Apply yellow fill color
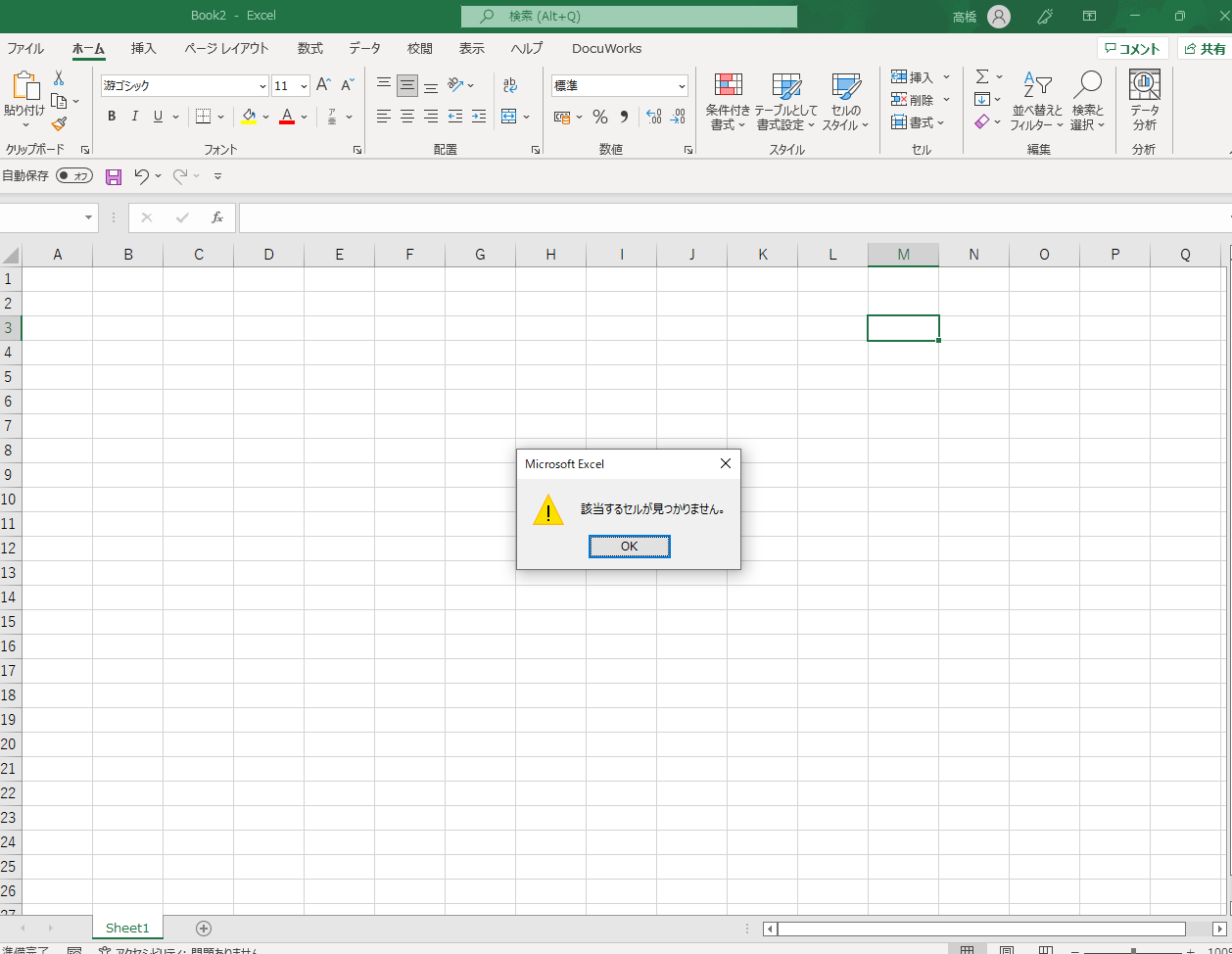Viewport: 1232px width, 954px height. [x=249, y=117]
